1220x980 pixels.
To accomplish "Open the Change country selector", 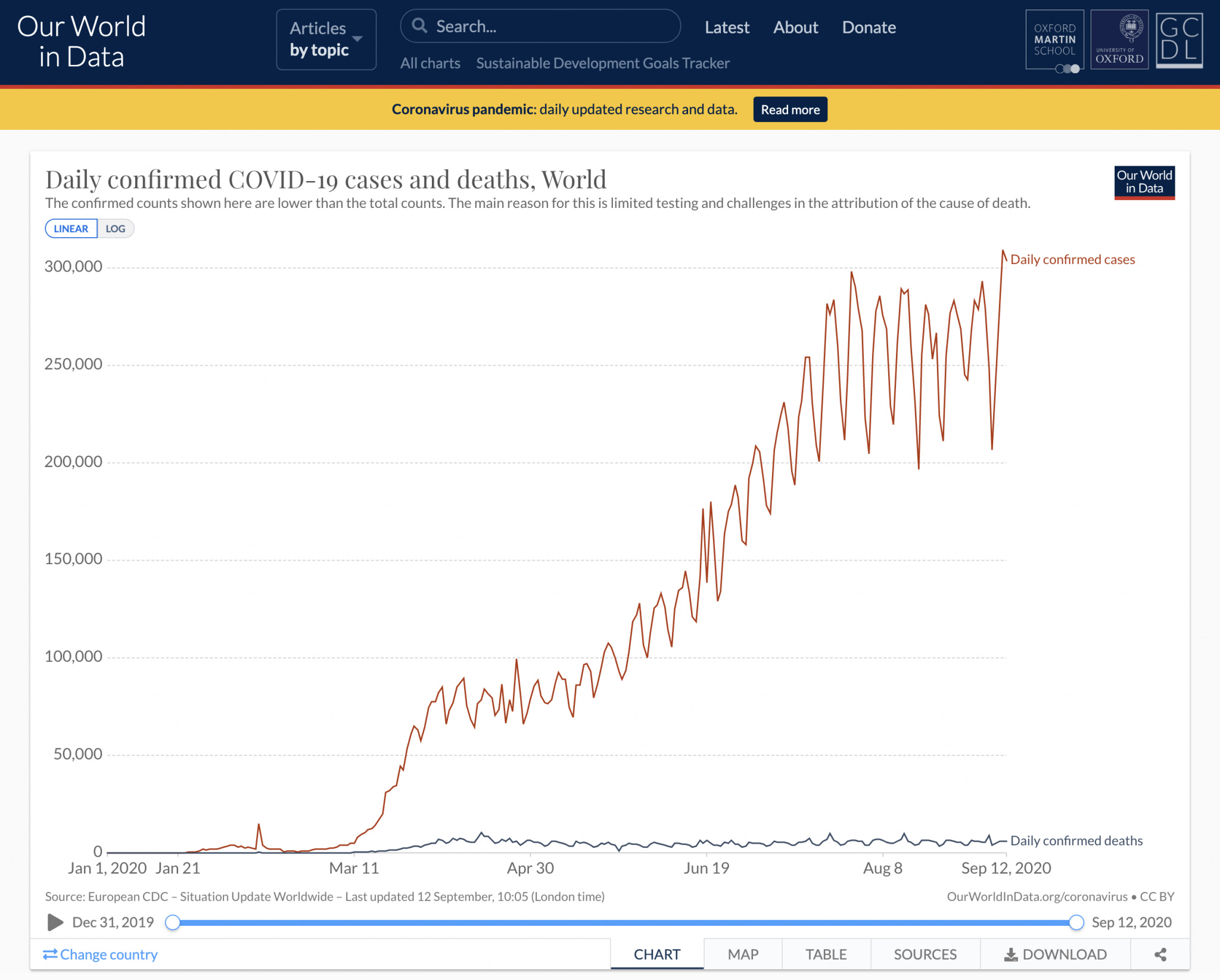I will [x=100, y=954].
